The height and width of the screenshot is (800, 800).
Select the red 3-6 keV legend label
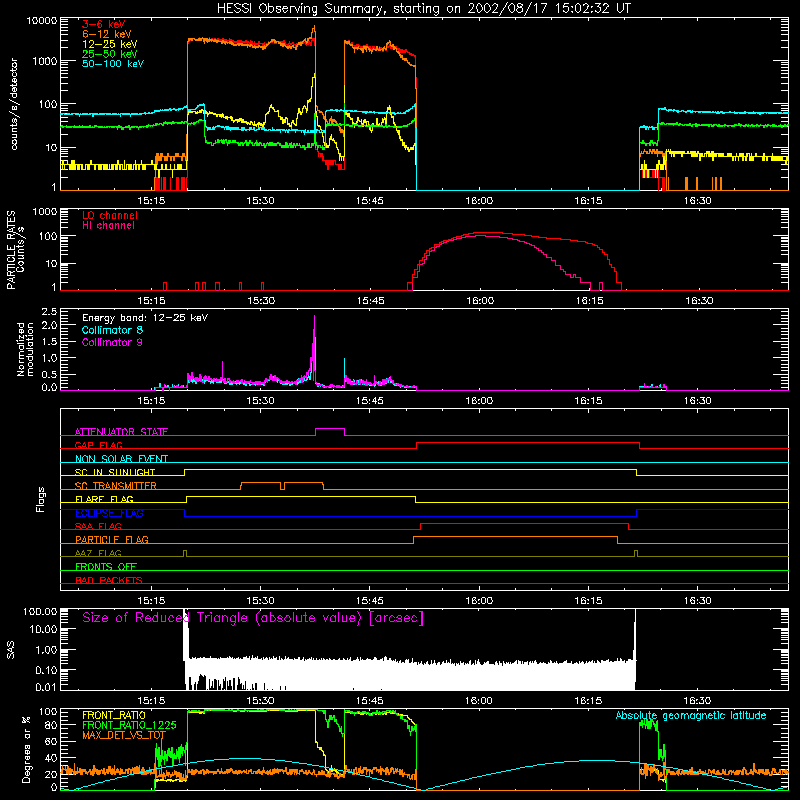pyautogui.click(x=104, y=24)
